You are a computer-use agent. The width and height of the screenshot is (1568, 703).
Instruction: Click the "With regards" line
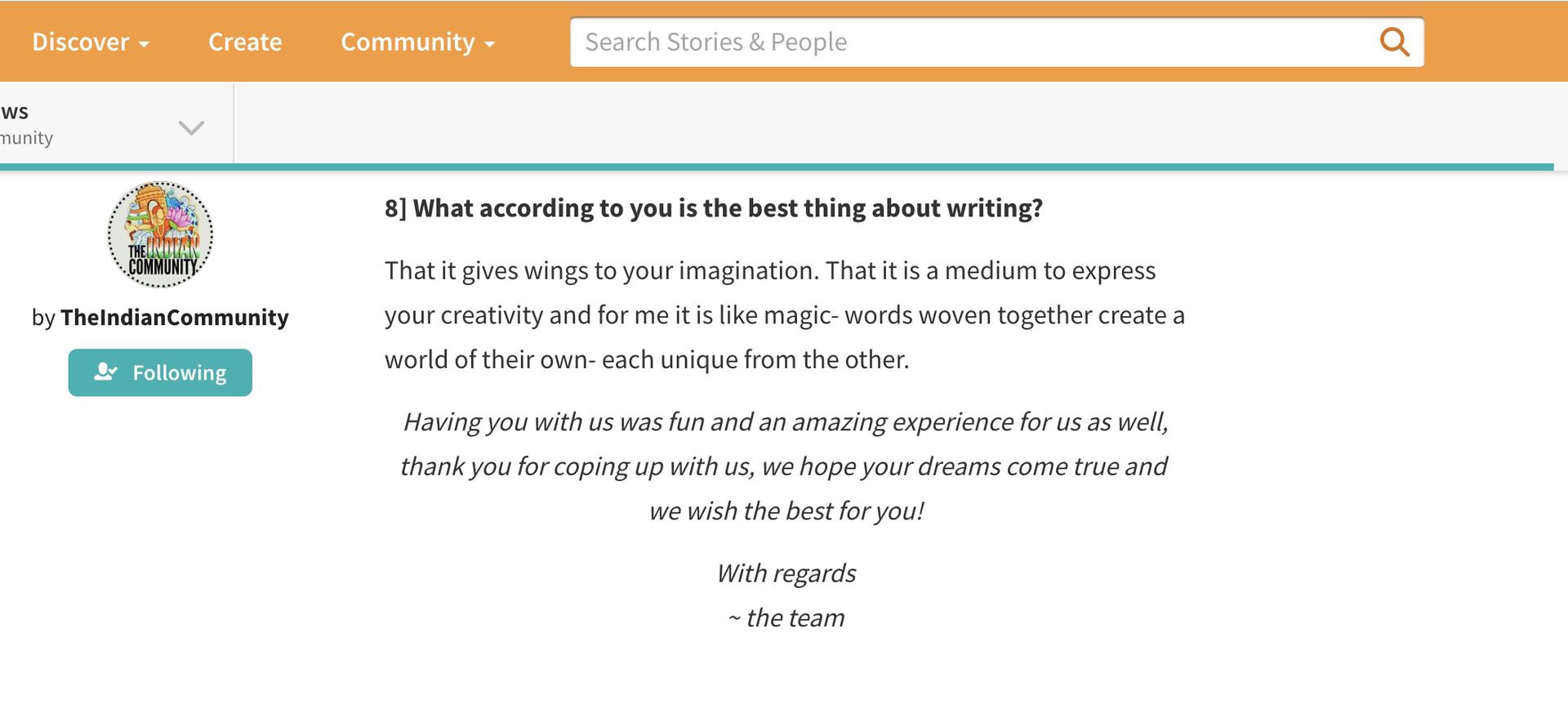point(786,573)
